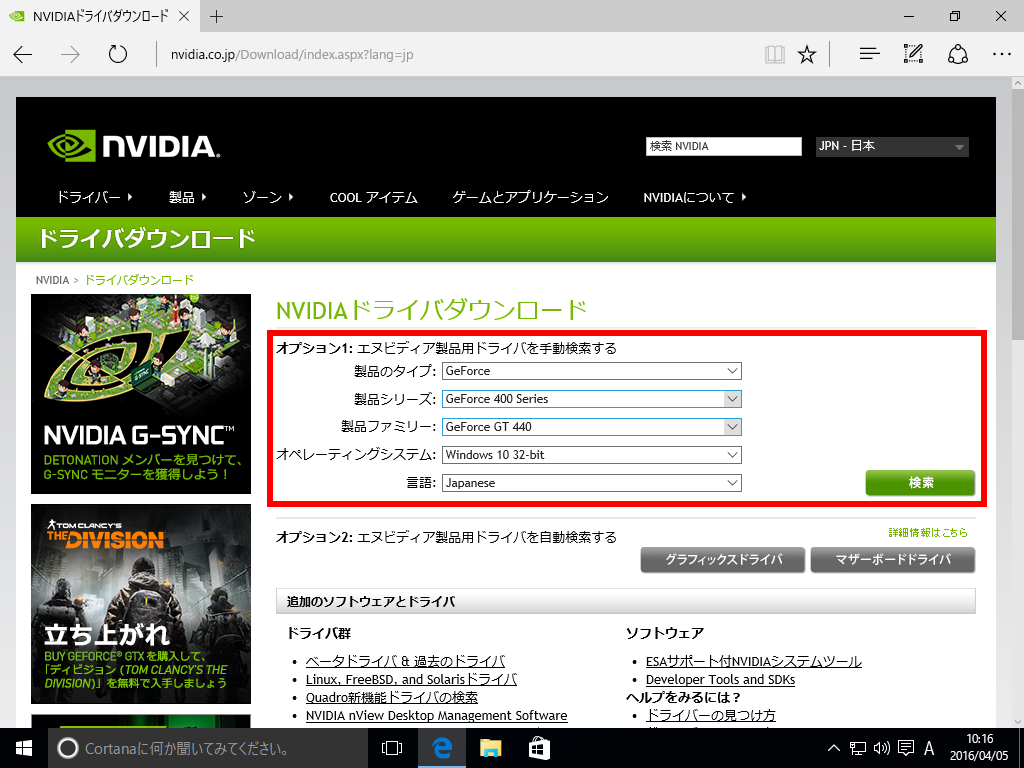Click the refresh page icon
Screen dimensions: 1024x768
(118, 54)
